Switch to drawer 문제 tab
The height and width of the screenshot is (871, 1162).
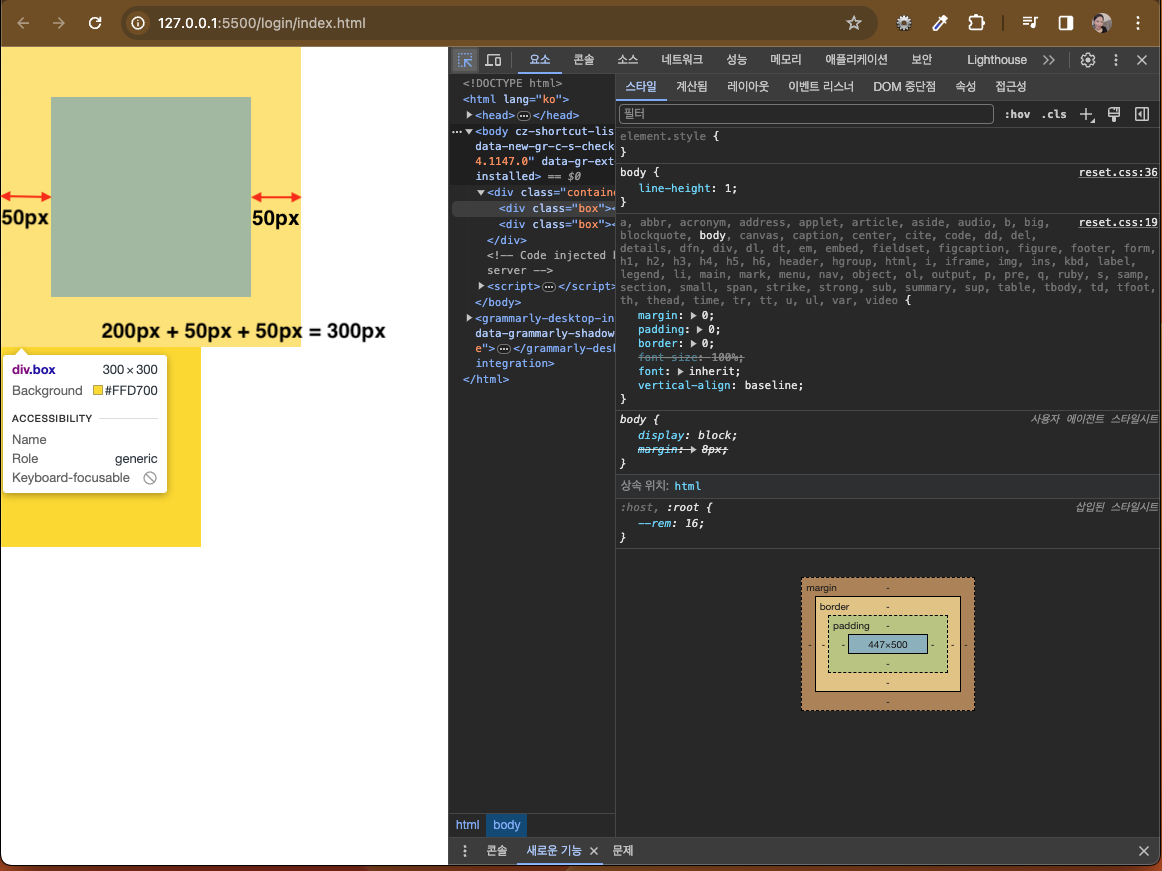click(x=622, y=851)
